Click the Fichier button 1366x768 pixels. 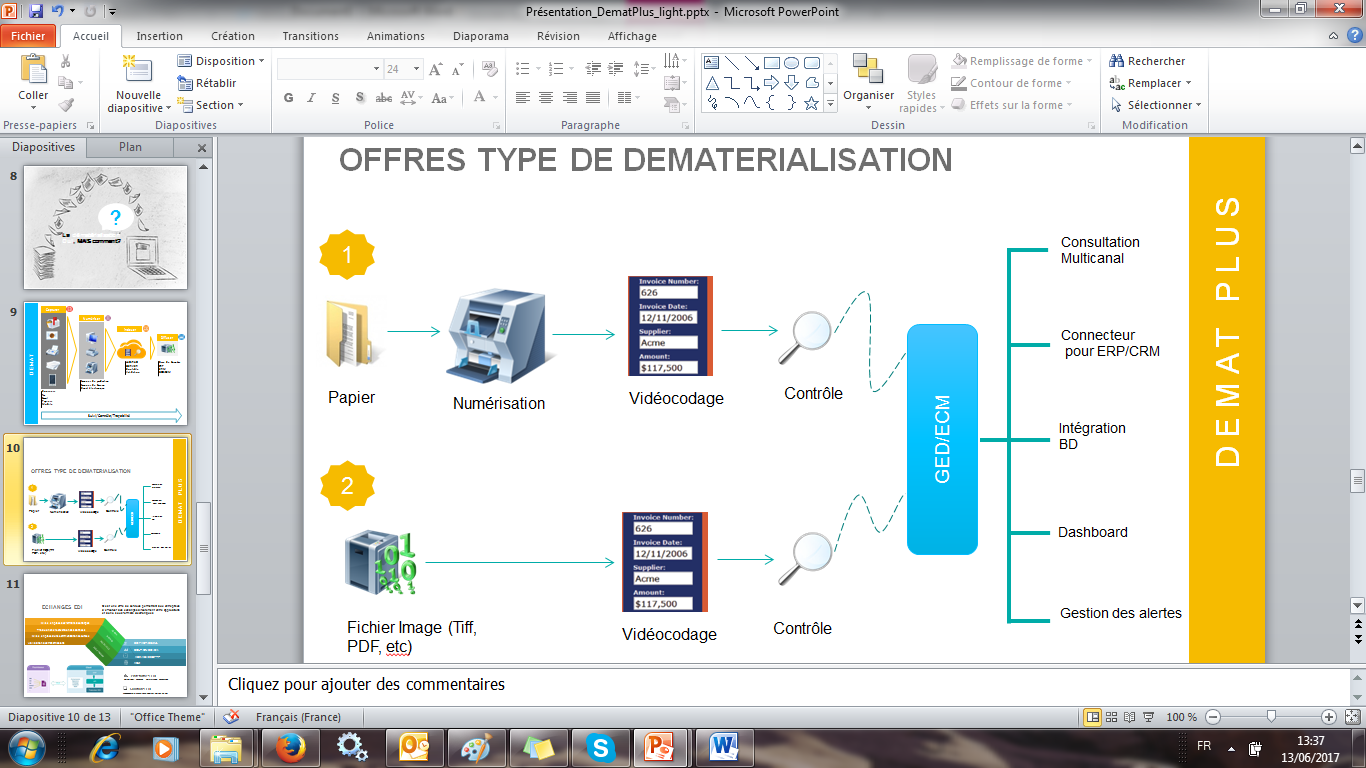click(28, 36)
